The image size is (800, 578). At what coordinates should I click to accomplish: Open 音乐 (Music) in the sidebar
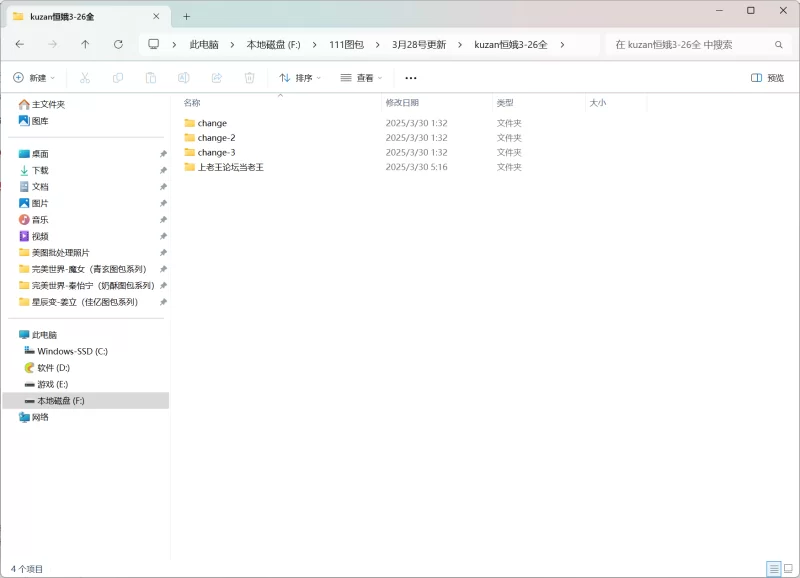(40, 219)
